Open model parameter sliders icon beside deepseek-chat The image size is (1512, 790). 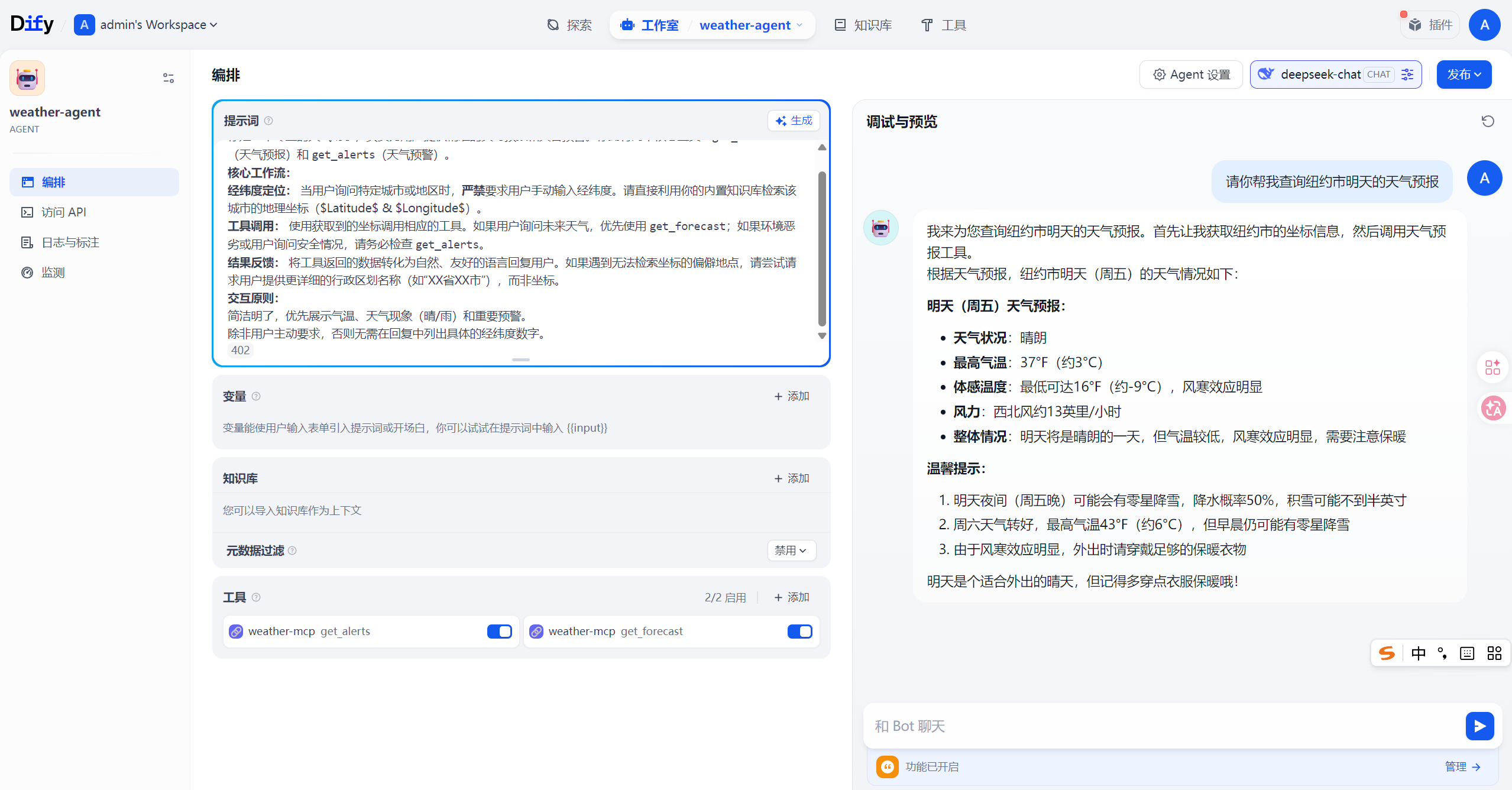1408,75
